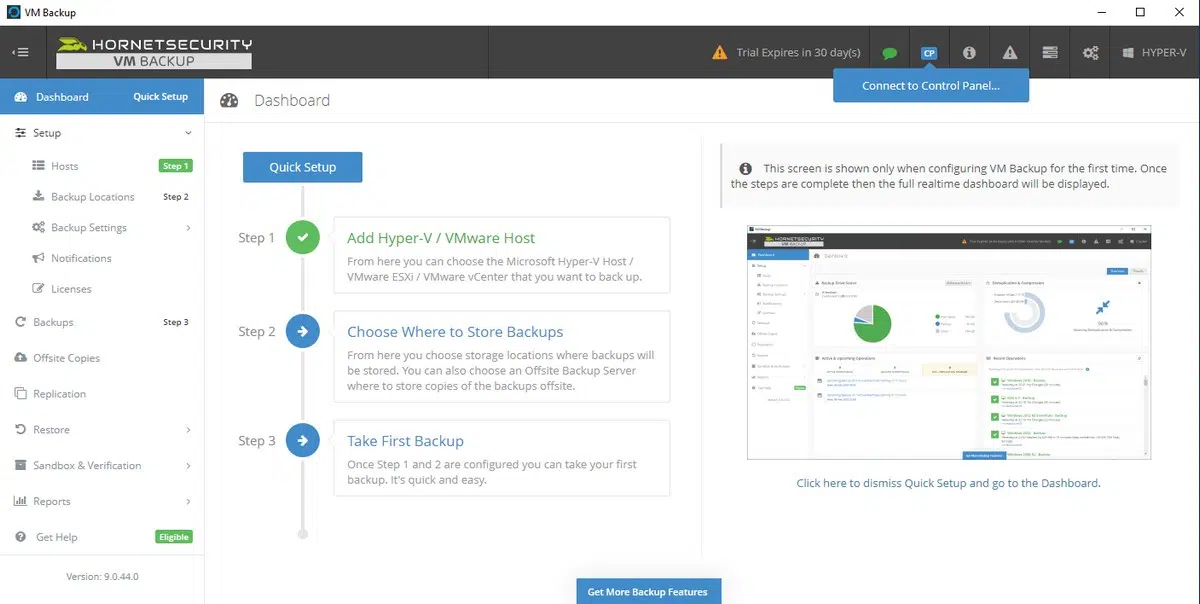The height and width of the screenshot is (604, 1200).
Task: Click the Licenses edit icon
Action: 38,289
